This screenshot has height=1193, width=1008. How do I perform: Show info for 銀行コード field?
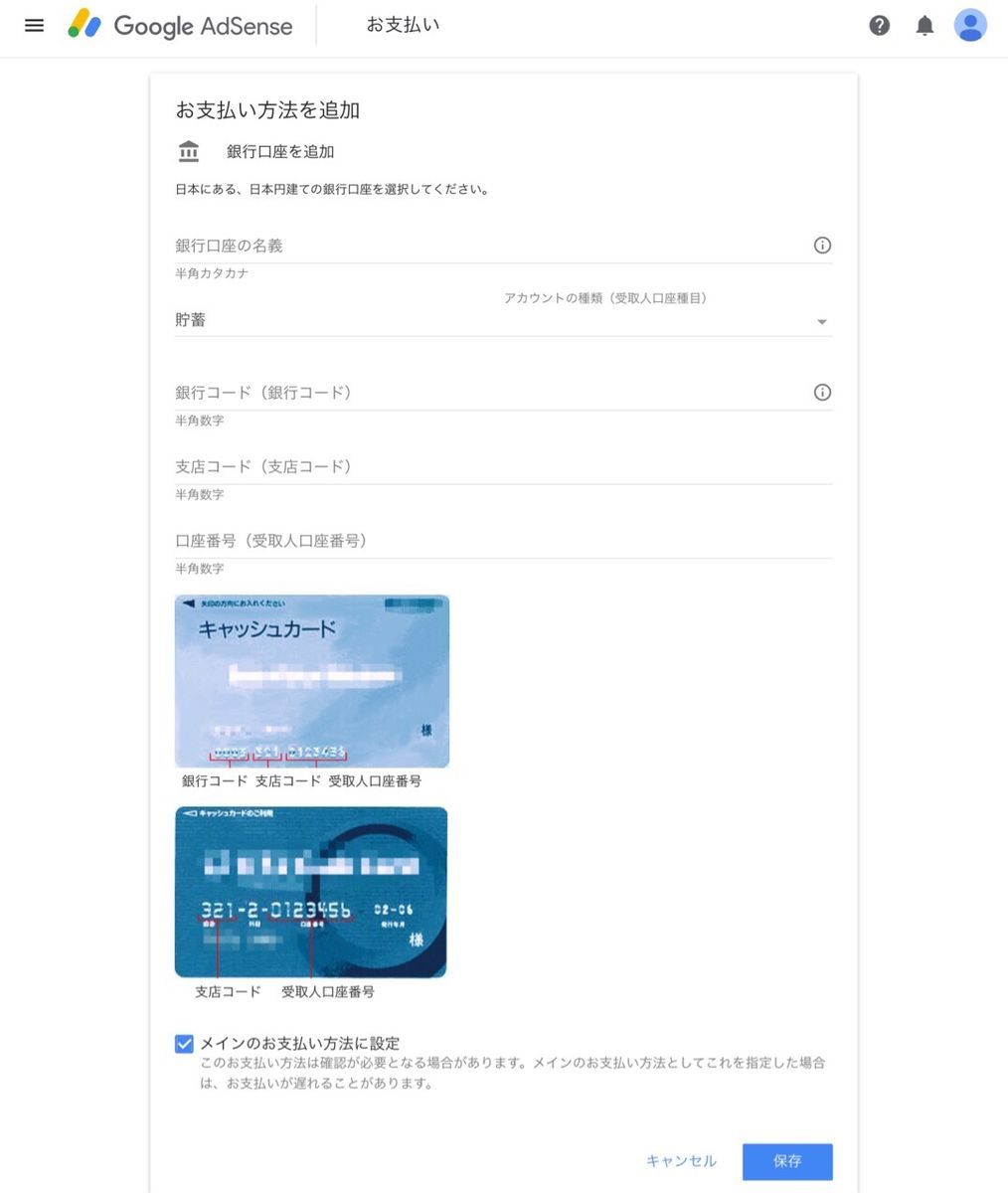pyautogui.click(x=822, y=393)
